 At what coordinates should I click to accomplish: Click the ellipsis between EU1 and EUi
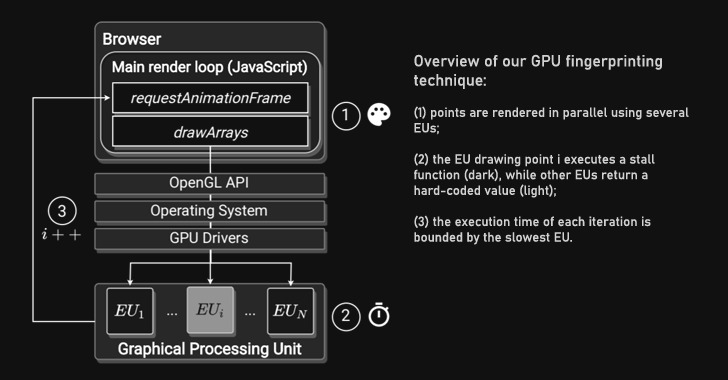[172, 314]
